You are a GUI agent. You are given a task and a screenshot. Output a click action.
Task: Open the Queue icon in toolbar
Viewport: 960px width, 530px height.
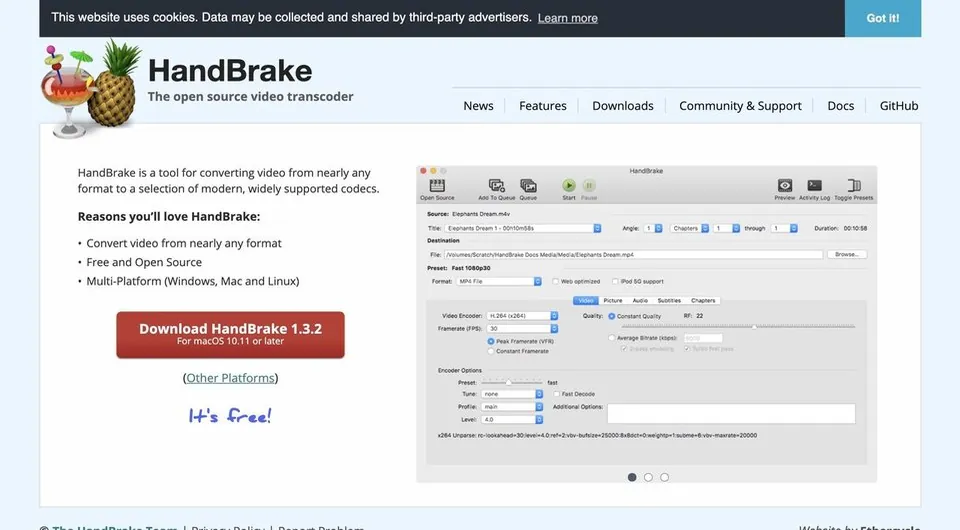(528, 185)
